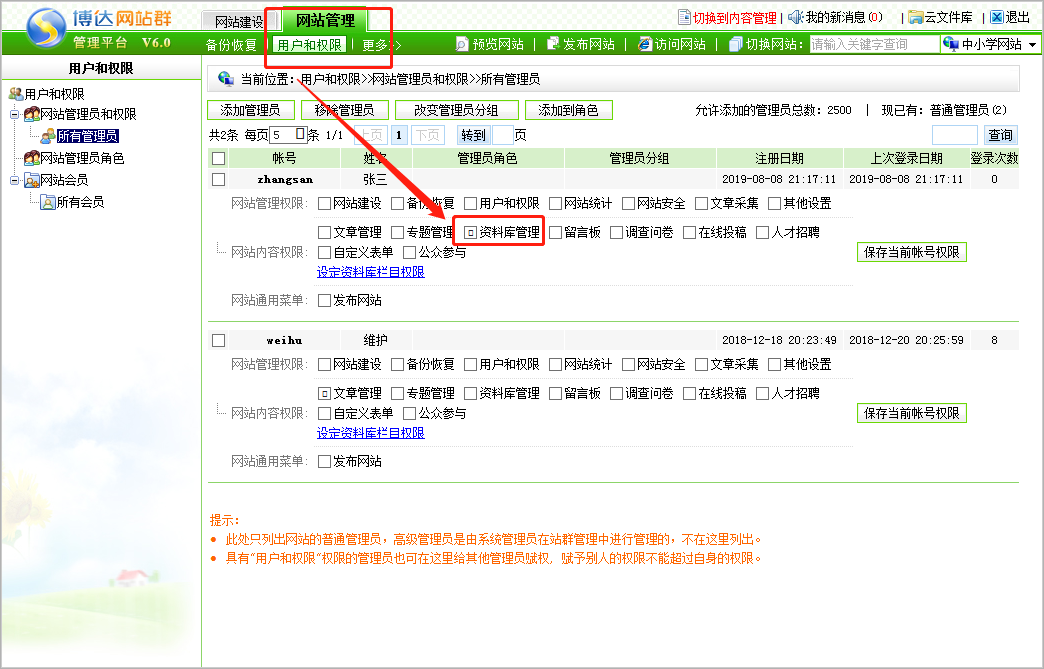Click zhangsan's 设定资料库栏目权限 link
This screenshot has width=1044, height=669.
[x=370, y=272]
